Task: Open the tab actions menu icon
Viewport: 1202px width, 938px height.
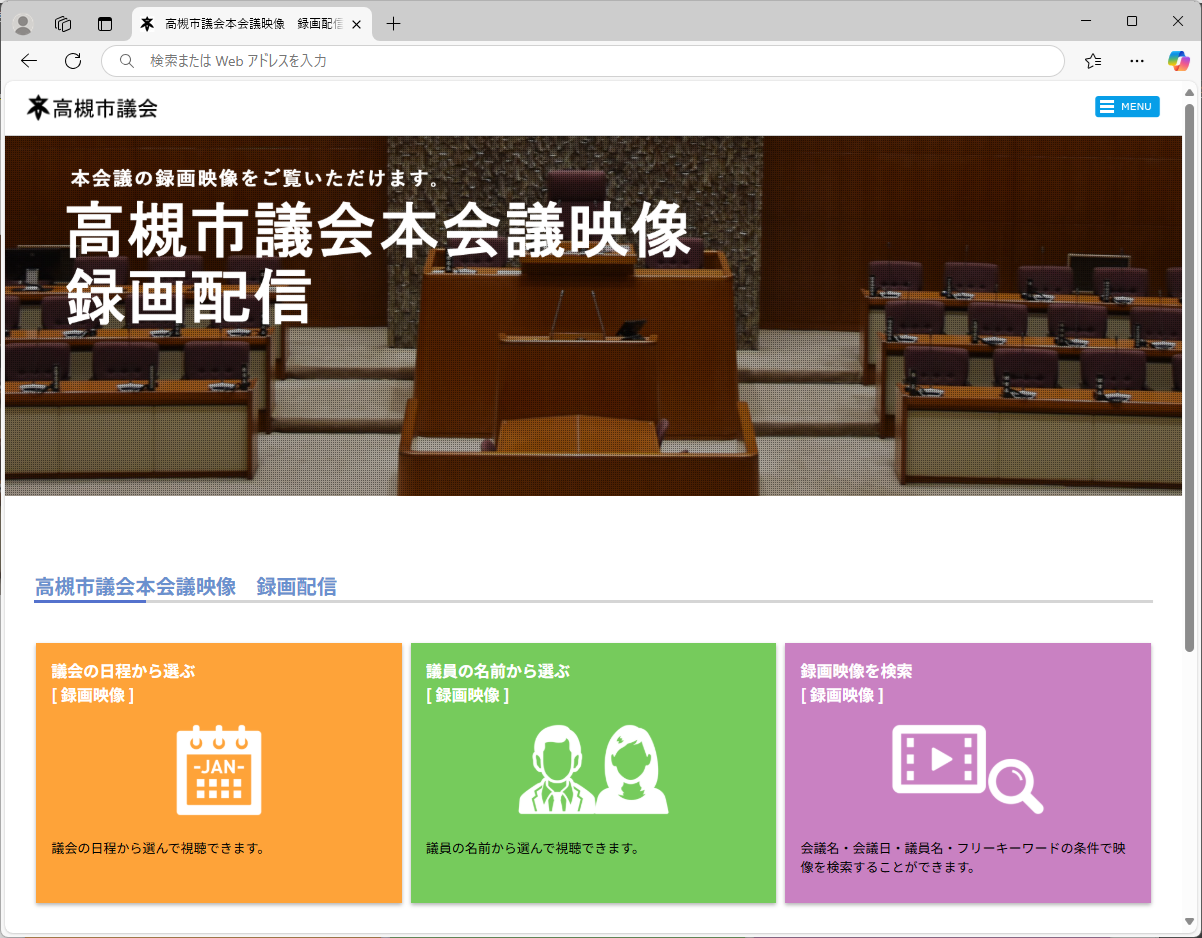Action: pos(105,24)
